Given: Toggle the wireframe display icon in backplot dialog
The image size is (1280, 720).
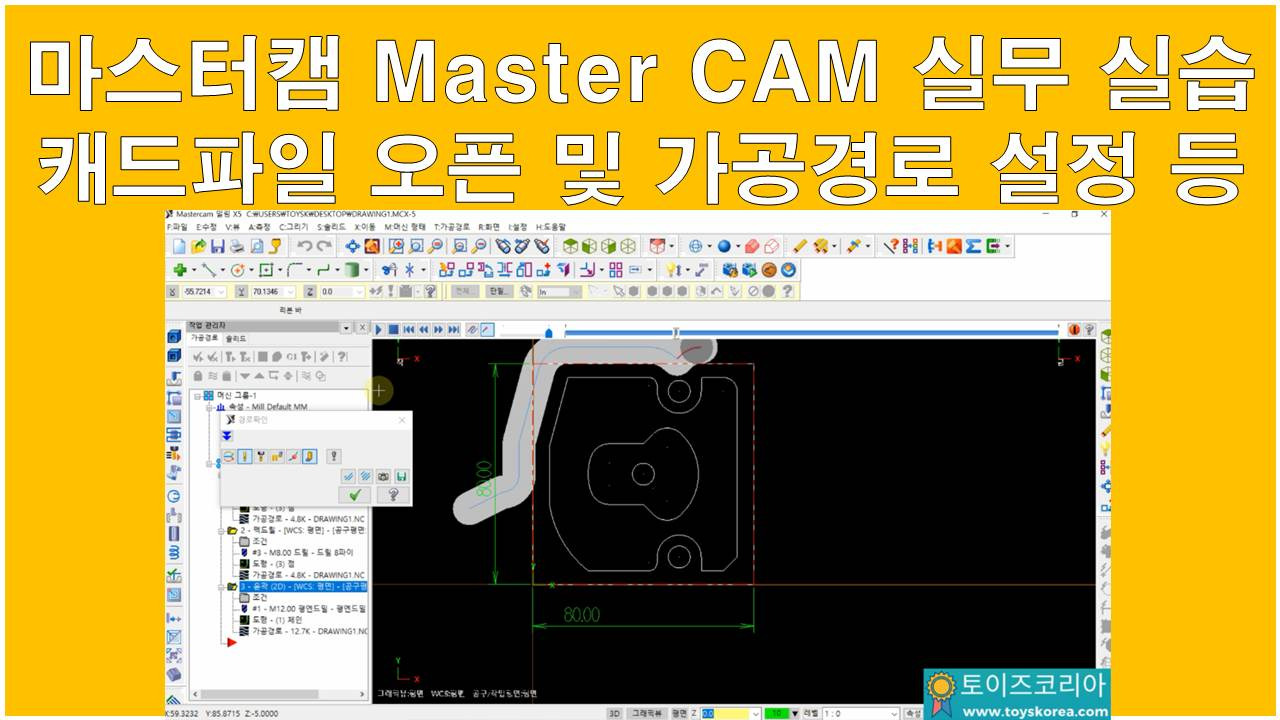Looking at the screenshot, I should [x=348, y=474].
